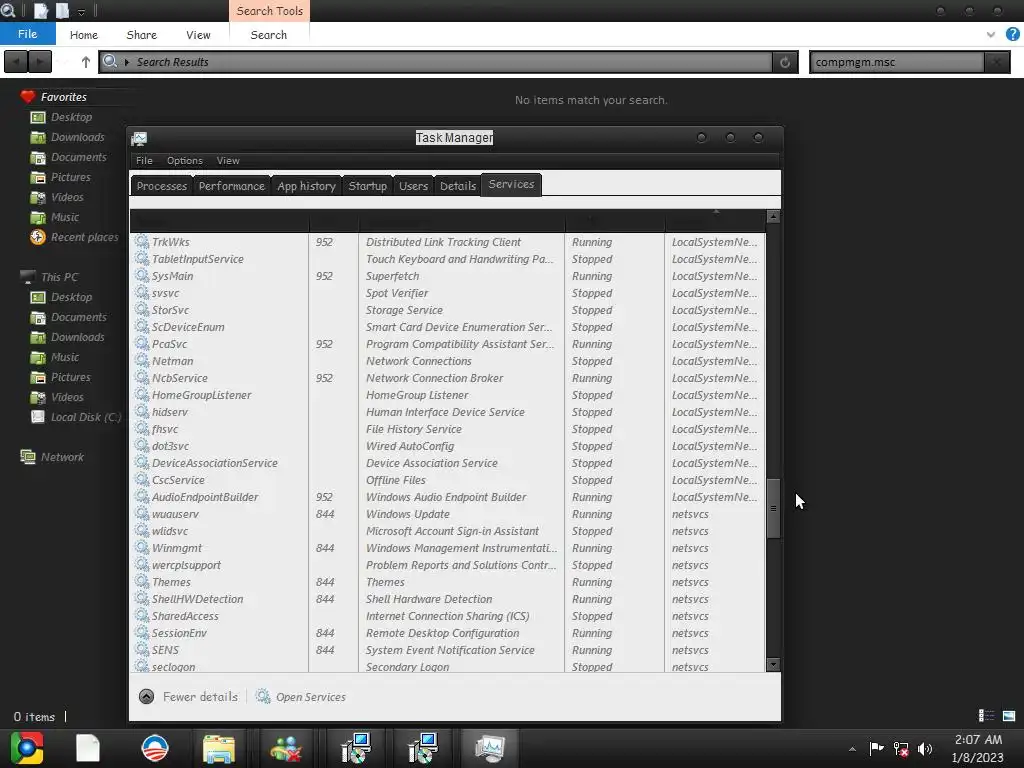Open the Explorer View ribbon tab

(x=198, y=35)
